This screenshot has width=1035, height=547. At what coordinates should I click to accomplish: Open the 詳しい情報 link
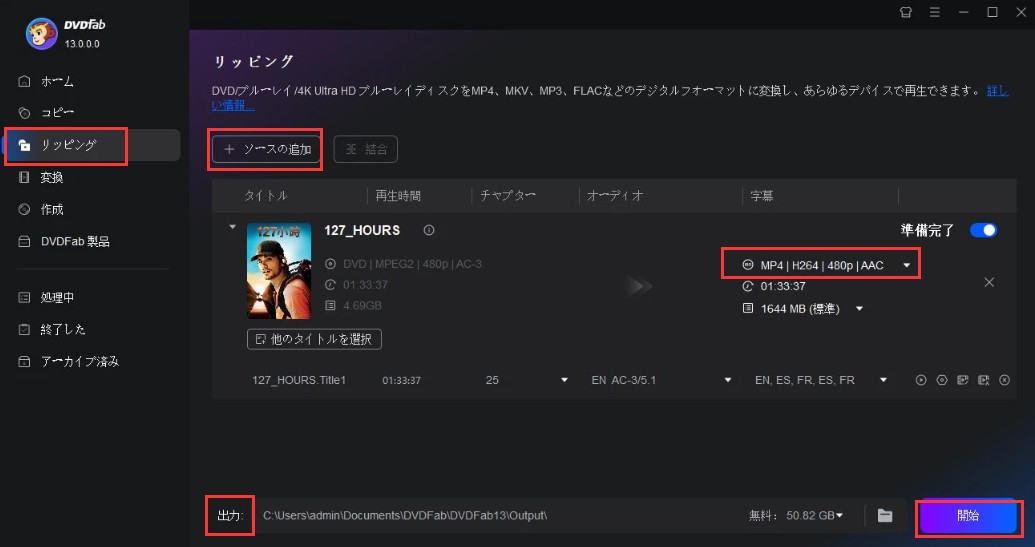pos(997,90)
